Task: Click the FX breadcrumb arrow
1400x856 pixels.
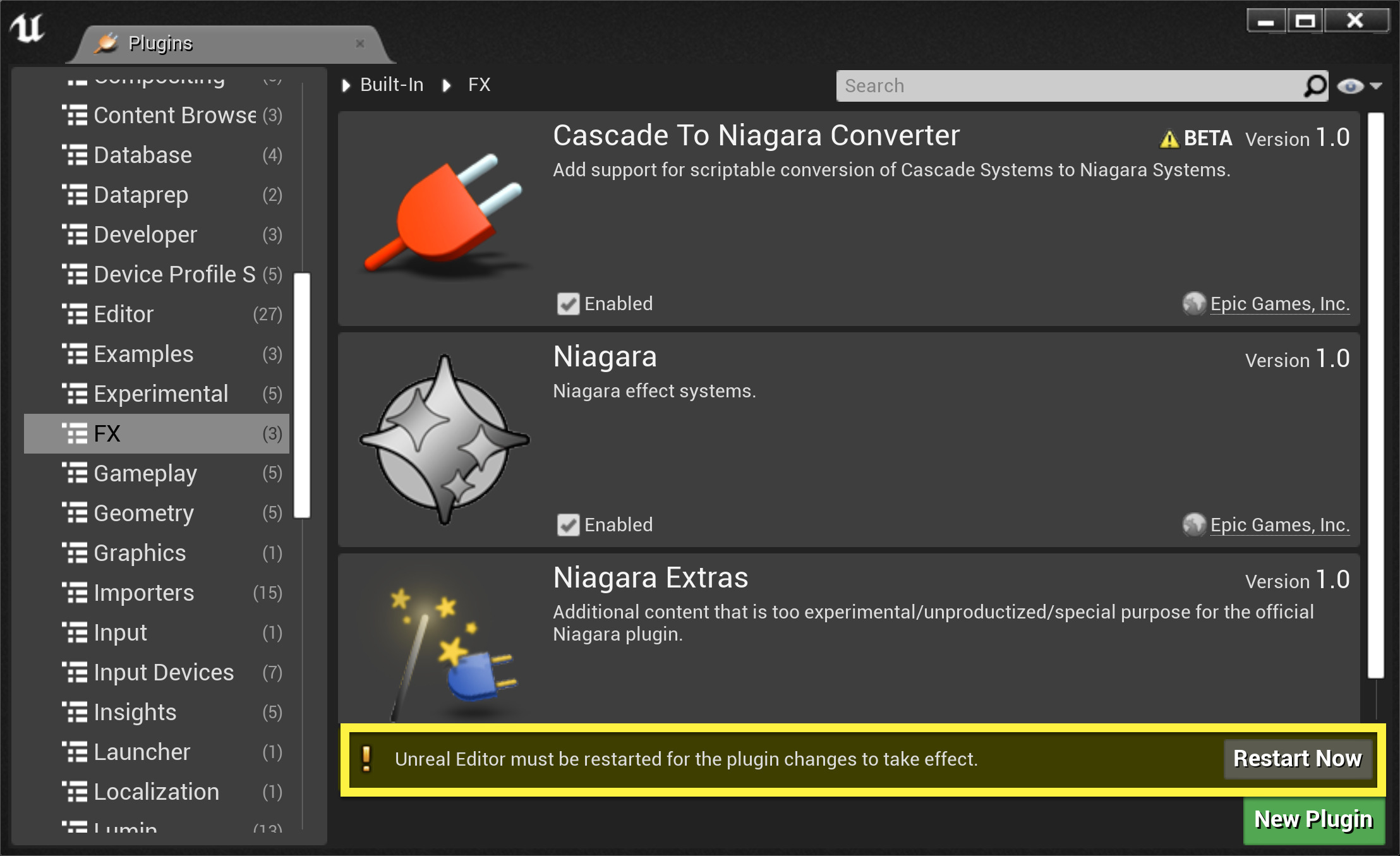Action: click(447, 85)
